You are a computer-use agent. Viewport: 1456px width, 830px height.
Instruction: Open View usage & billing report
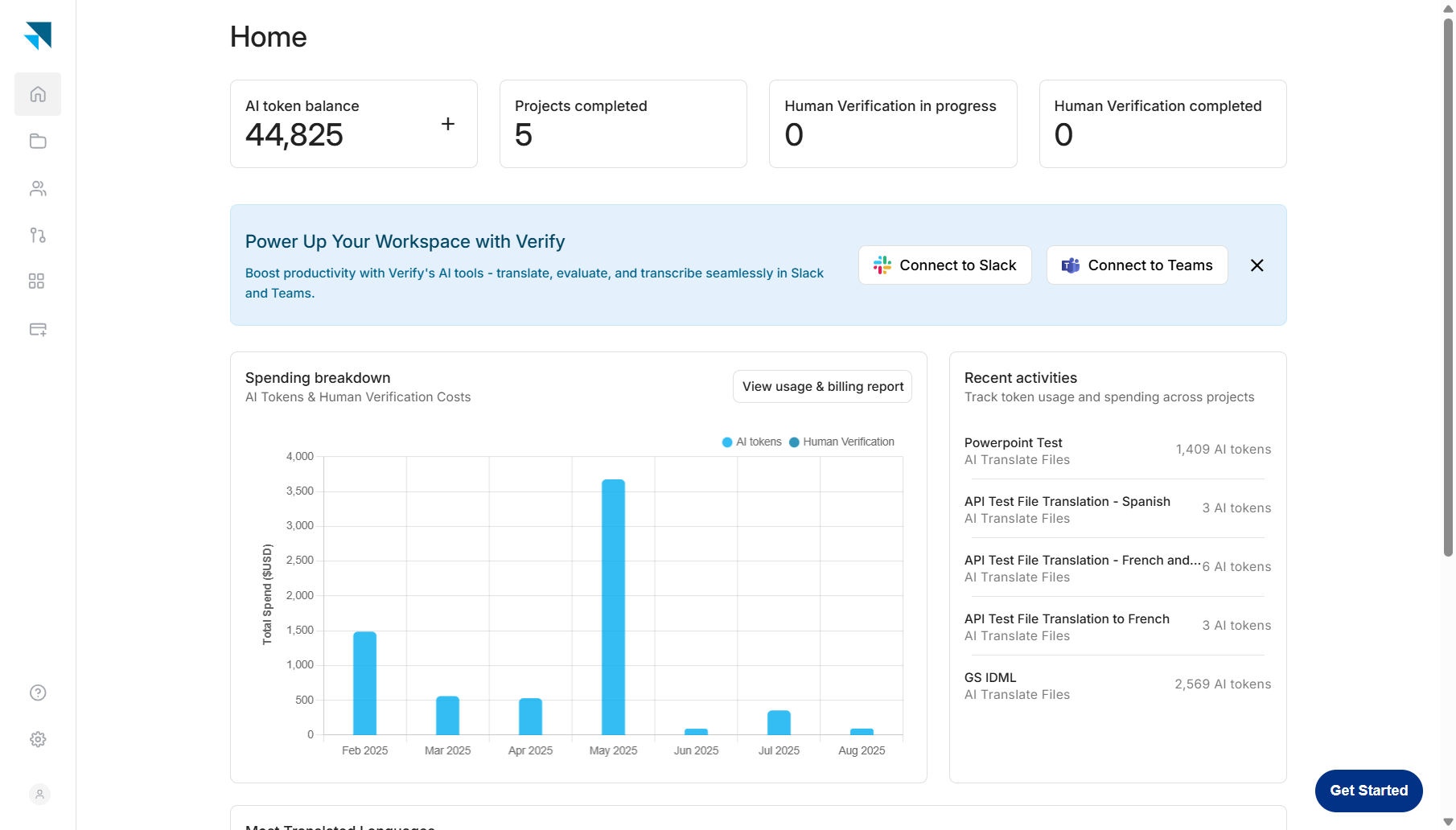click(x=822, y=387)
